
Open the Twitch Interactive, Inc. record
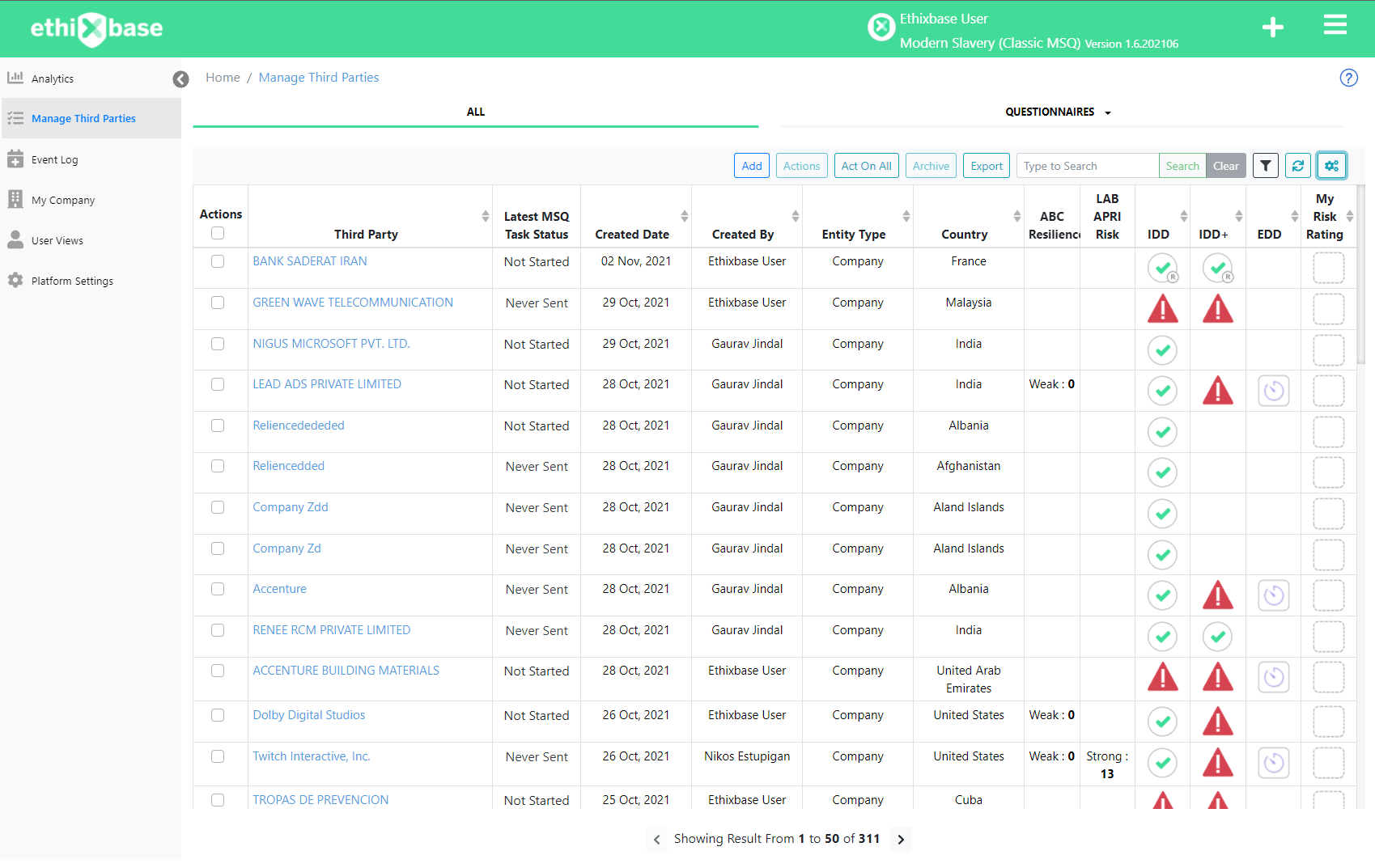pos(311,756)
